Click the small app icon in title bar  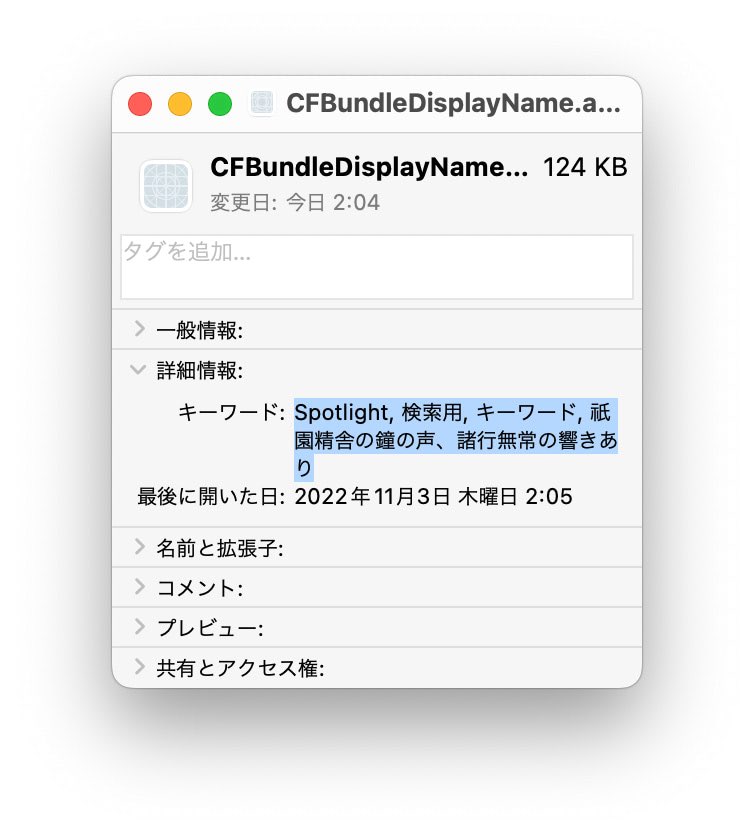coord(262,103)
